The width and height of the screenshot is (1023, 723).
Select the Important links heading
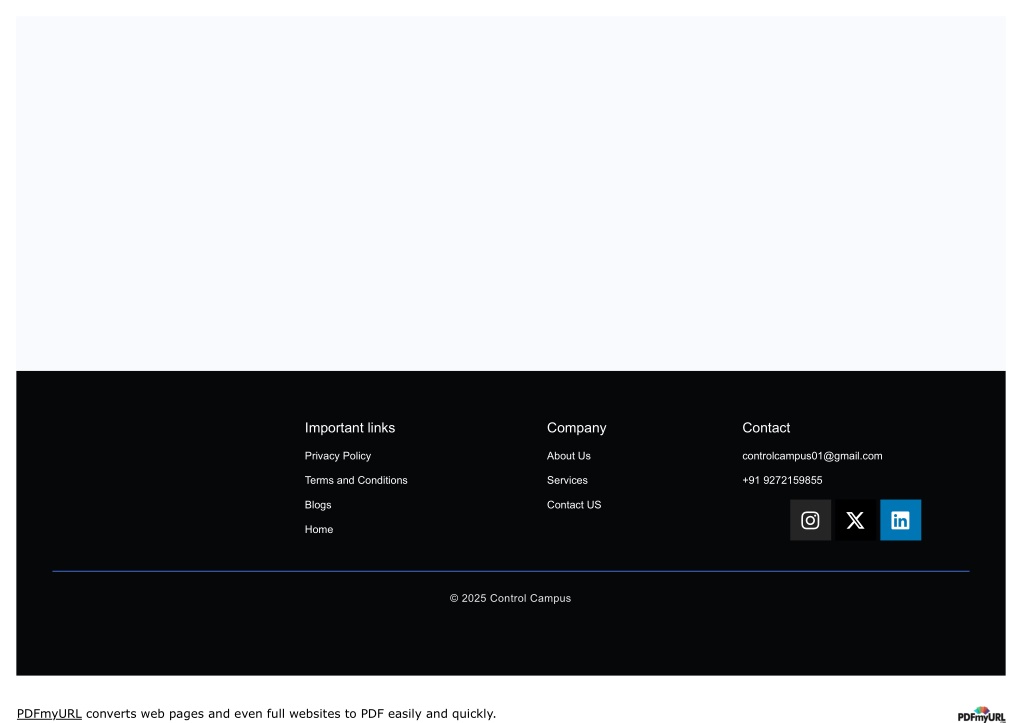[x=350, y=428]
